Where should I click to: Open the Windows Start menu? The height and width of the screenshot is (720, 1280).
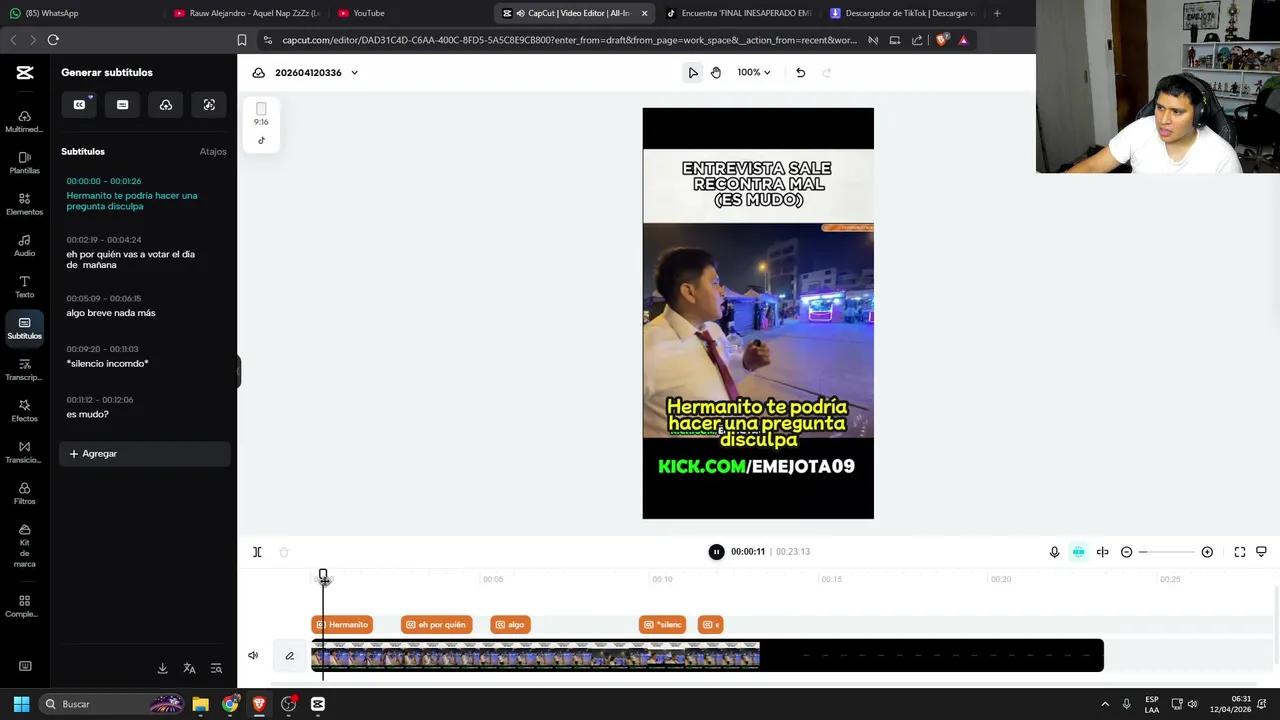(21, 704)
